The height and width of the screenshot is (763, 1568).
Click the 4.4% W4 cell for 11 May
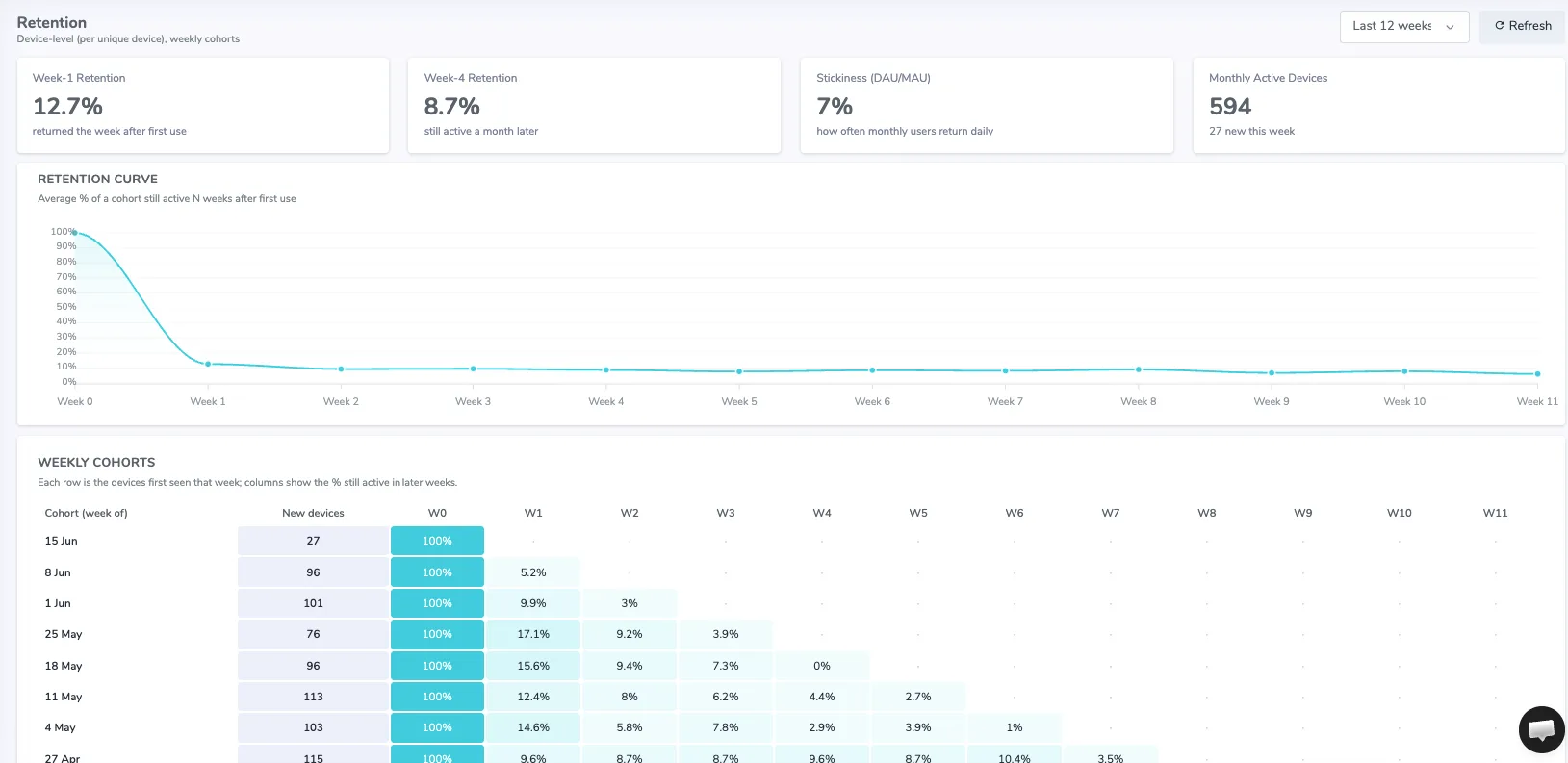coord(822,697)
